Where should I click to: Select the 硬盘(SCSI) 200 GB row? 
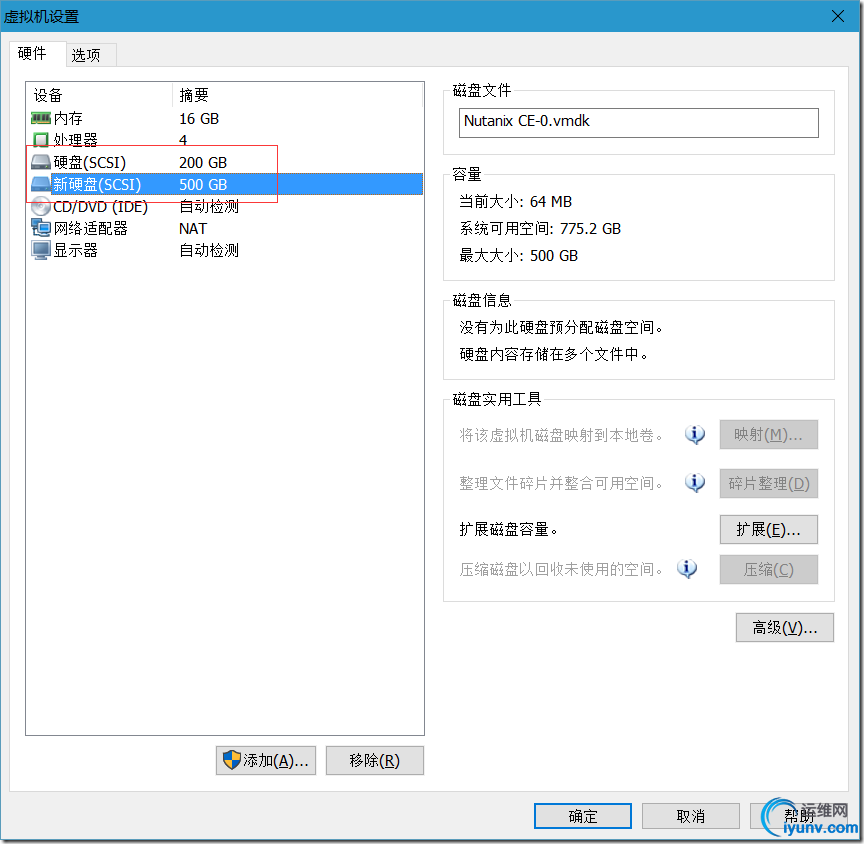[225, 163]
